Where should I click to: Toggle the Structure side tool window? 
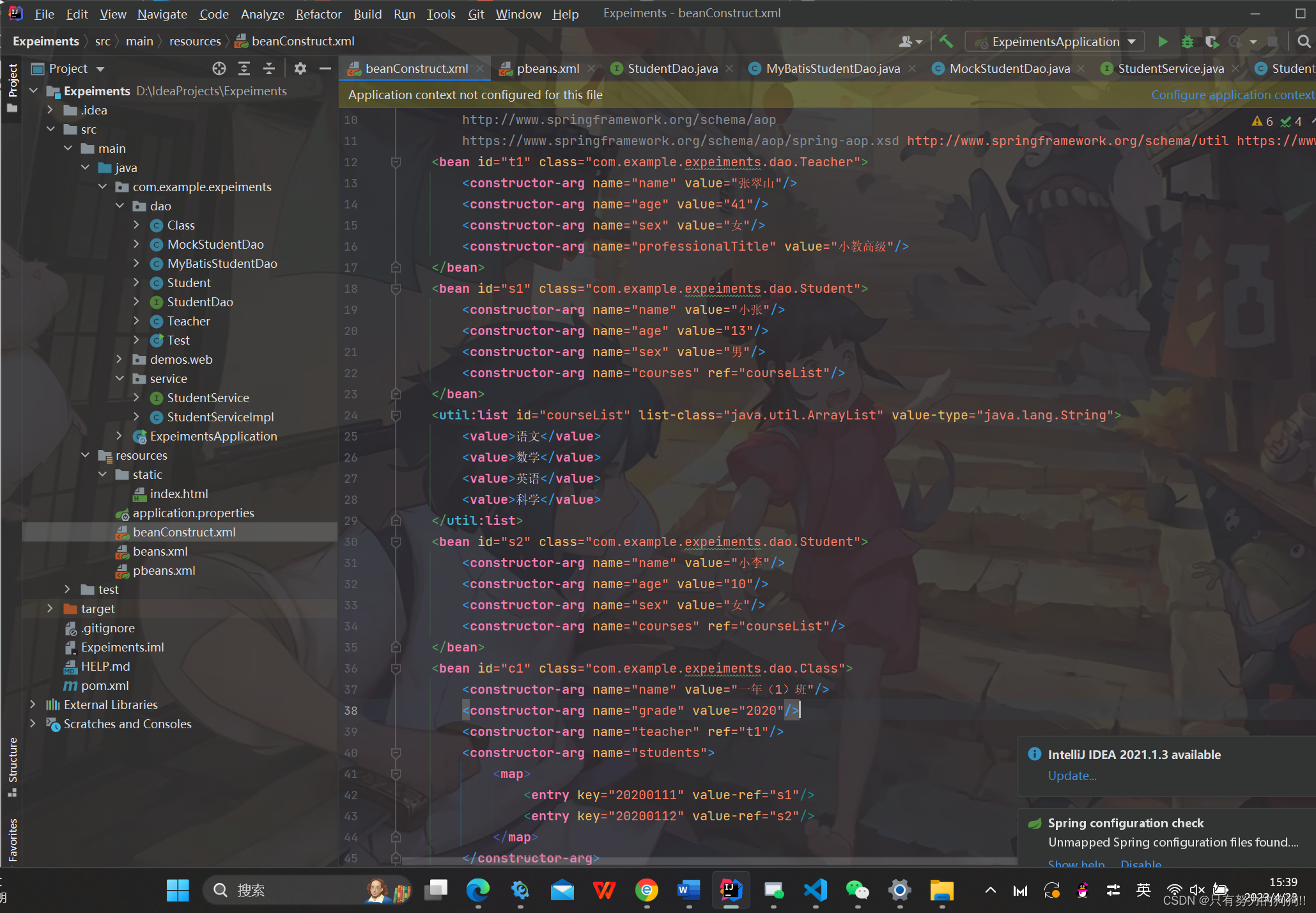pyautogui.click(x=12, y=764)
